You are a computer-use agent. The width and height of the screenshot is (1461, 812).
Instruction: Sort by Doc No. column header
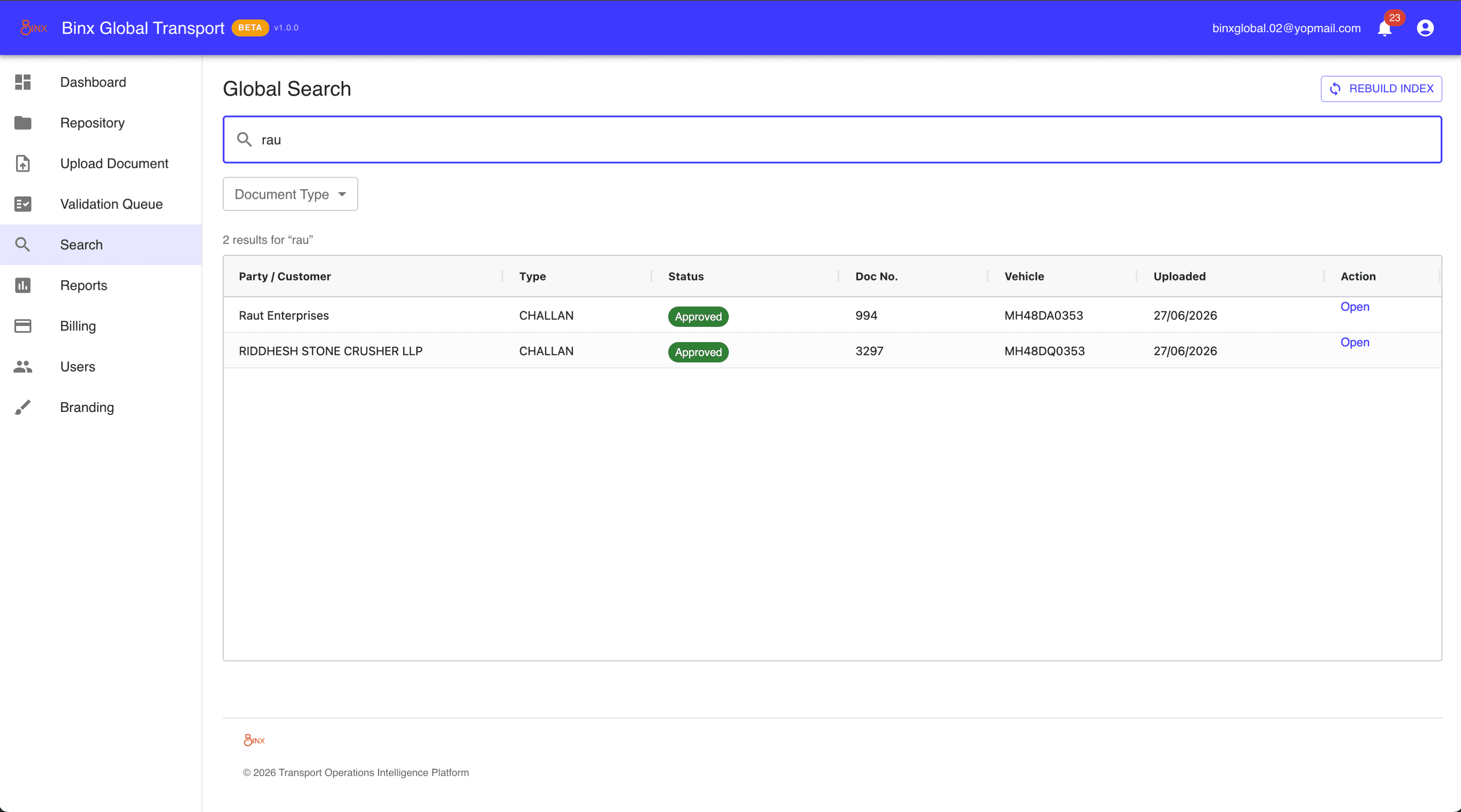pos(876,276)
